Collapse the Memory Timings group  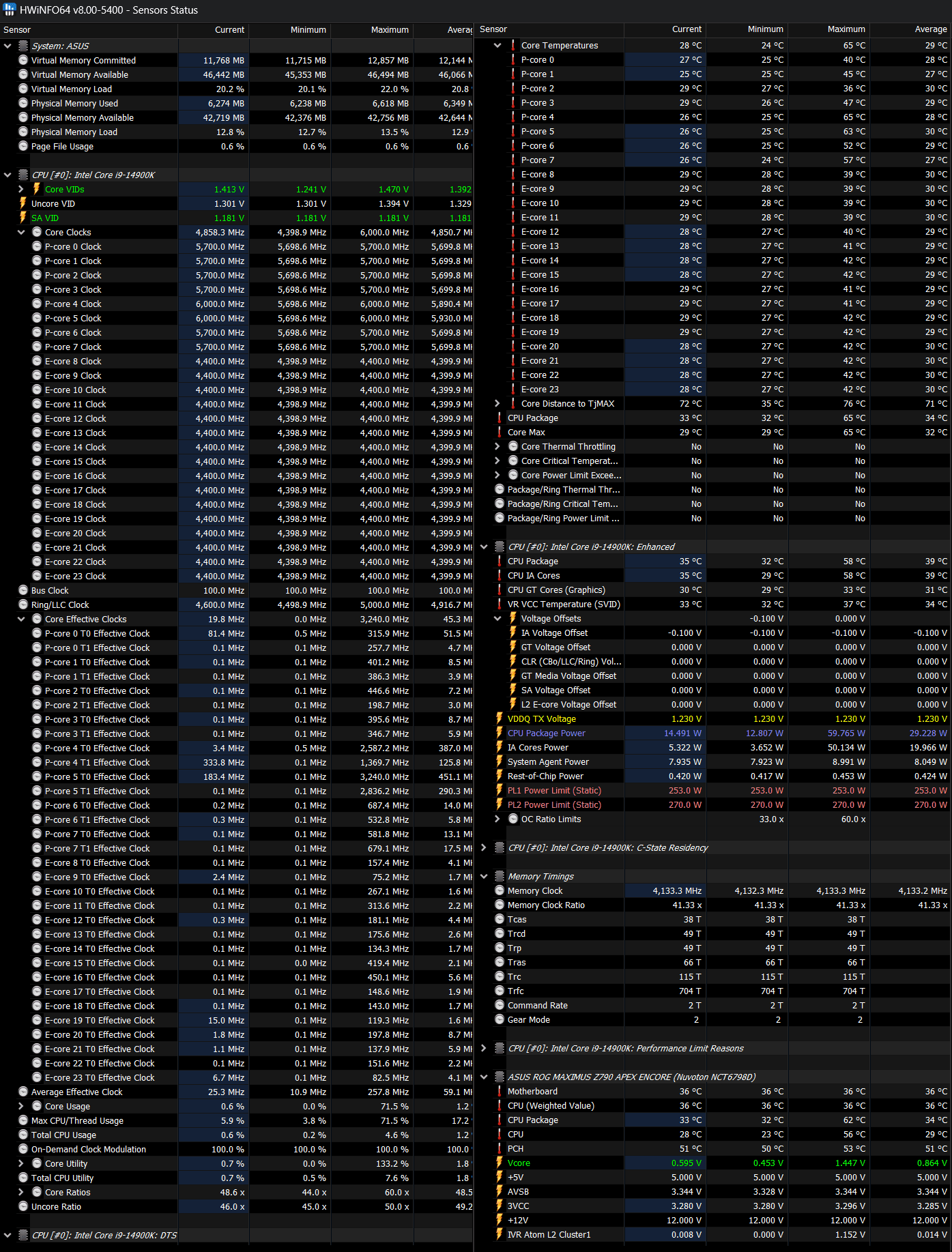tap(484, 876)
